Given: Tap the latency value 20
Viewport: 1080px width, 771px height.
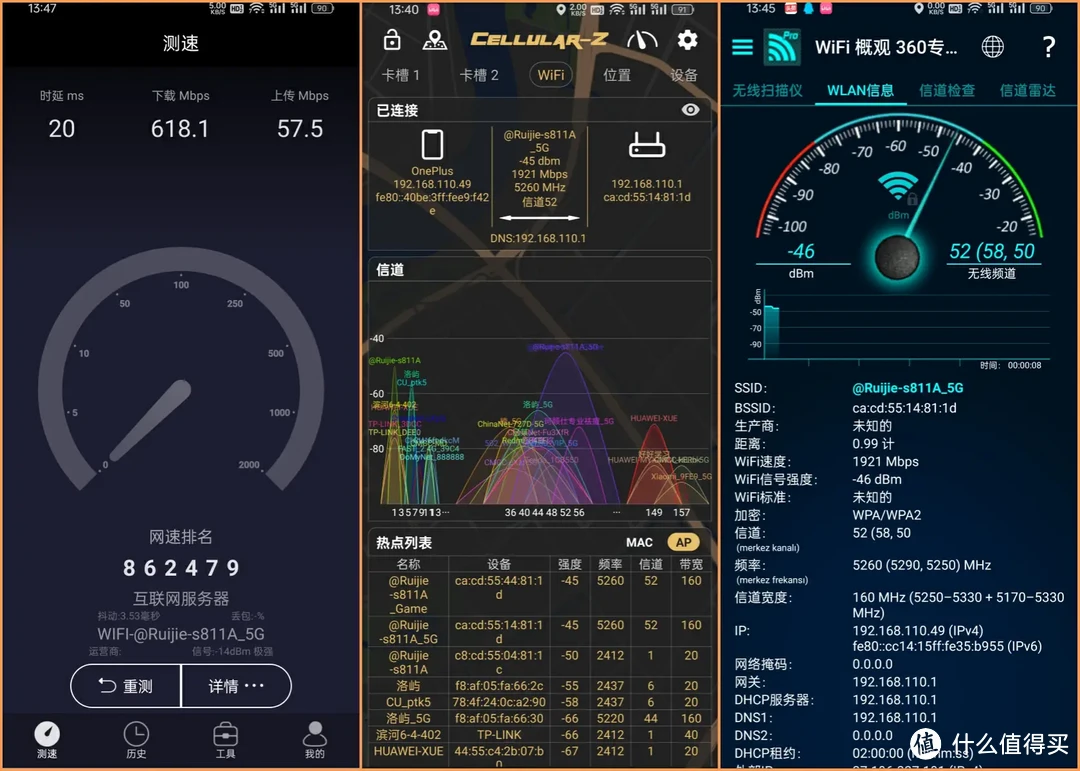Looking at the screenshot, I should pos(61,128).
